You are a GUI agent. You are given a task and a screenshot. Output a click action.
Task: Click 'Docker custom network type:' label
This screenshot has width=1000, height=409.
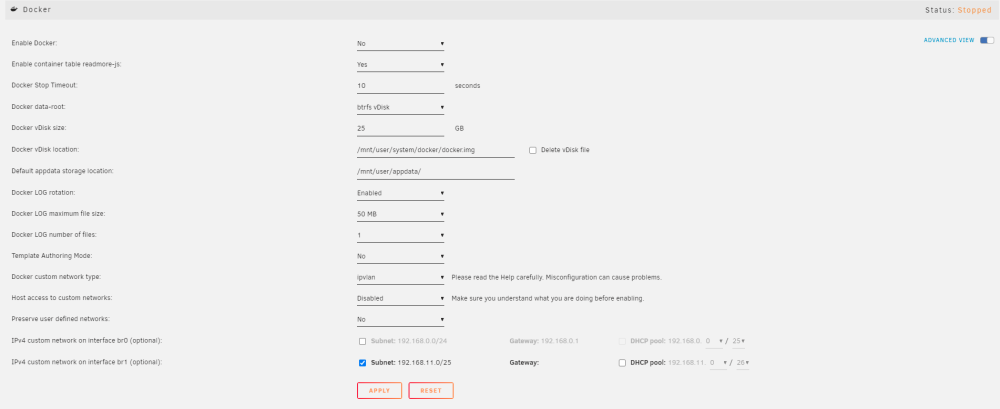[x=56, y=277]
